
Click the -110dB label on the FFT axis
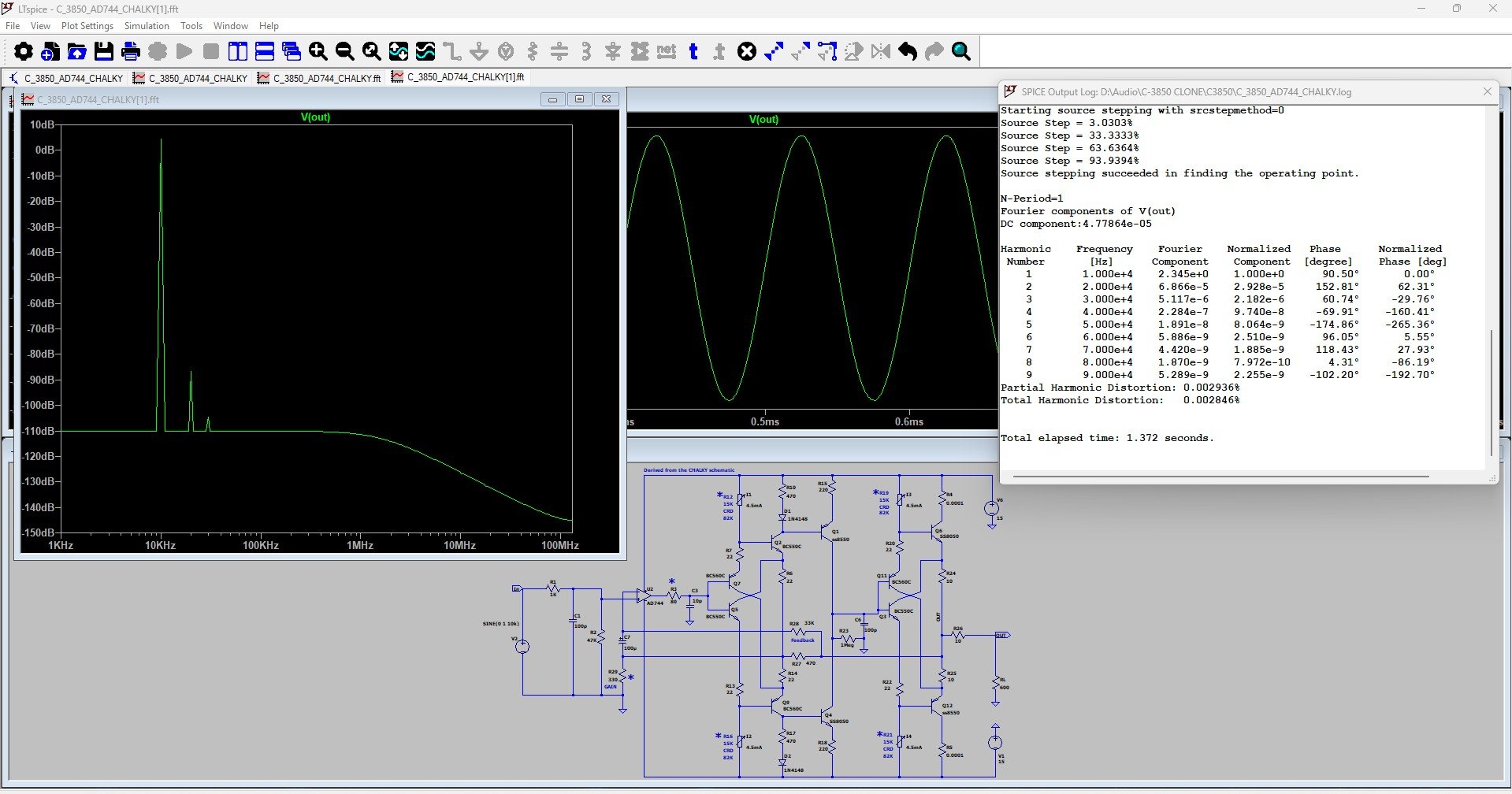pyautogui.click(x=40, y=431)
